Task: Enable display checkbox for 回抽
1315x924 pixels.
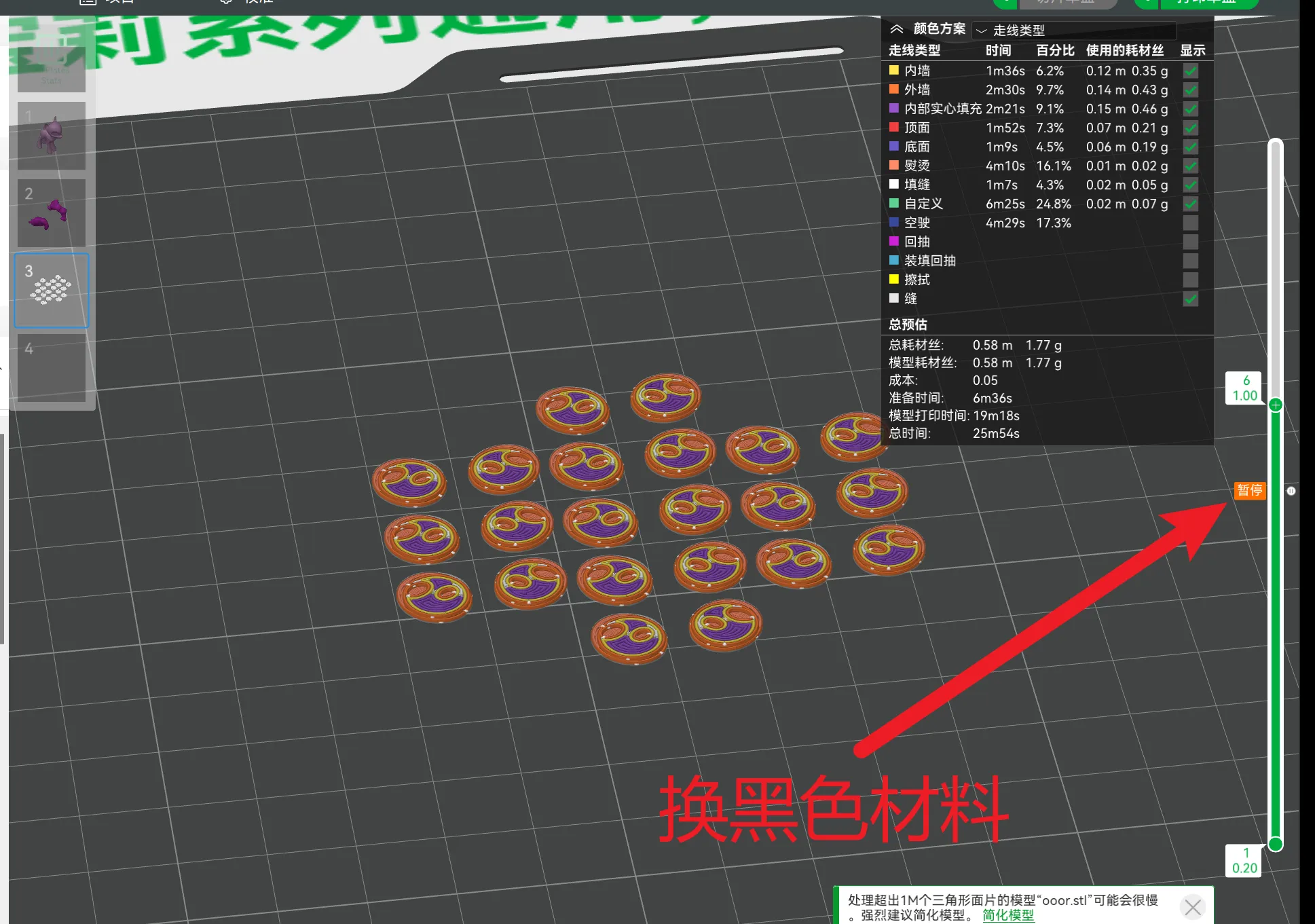Action: click(x=1190, y=242)
